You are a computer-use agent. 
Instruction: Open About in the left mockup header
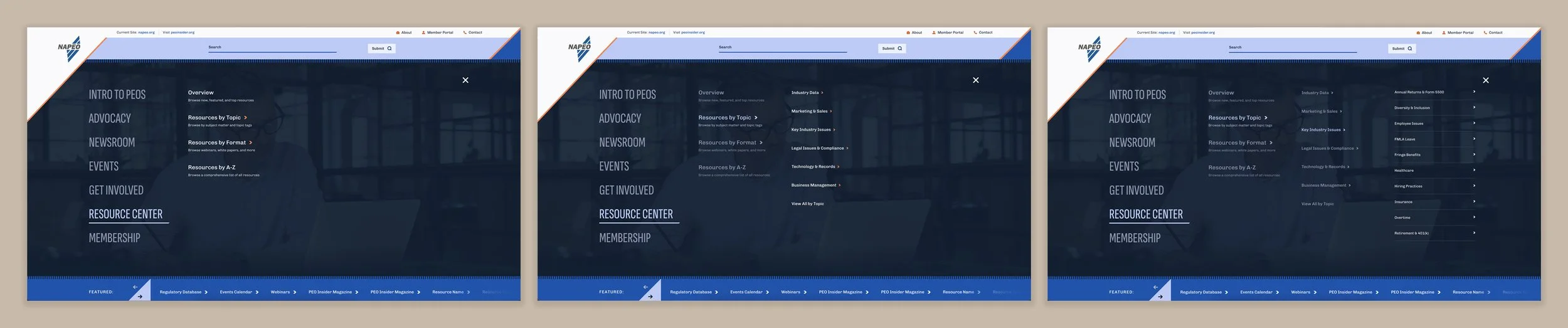coord(404,33)
